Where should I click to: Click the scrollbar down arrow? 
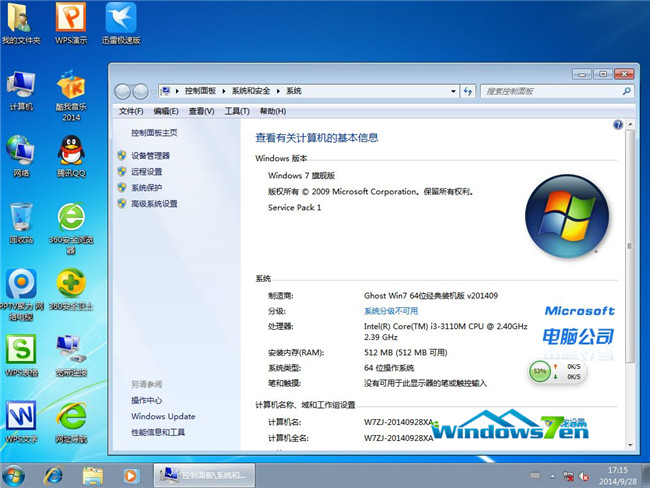(x=630, y=445)
